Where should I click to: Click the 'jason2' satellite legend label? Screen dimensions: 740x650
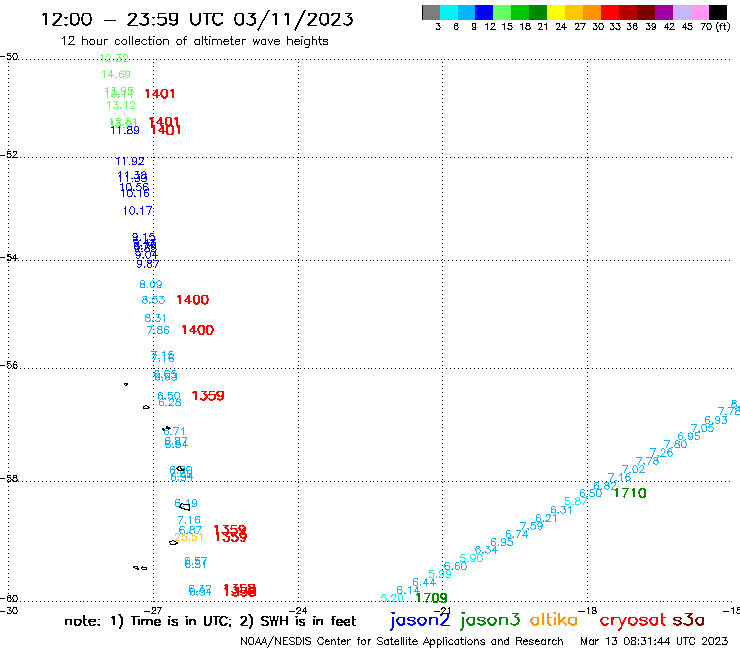coord(420,620)
